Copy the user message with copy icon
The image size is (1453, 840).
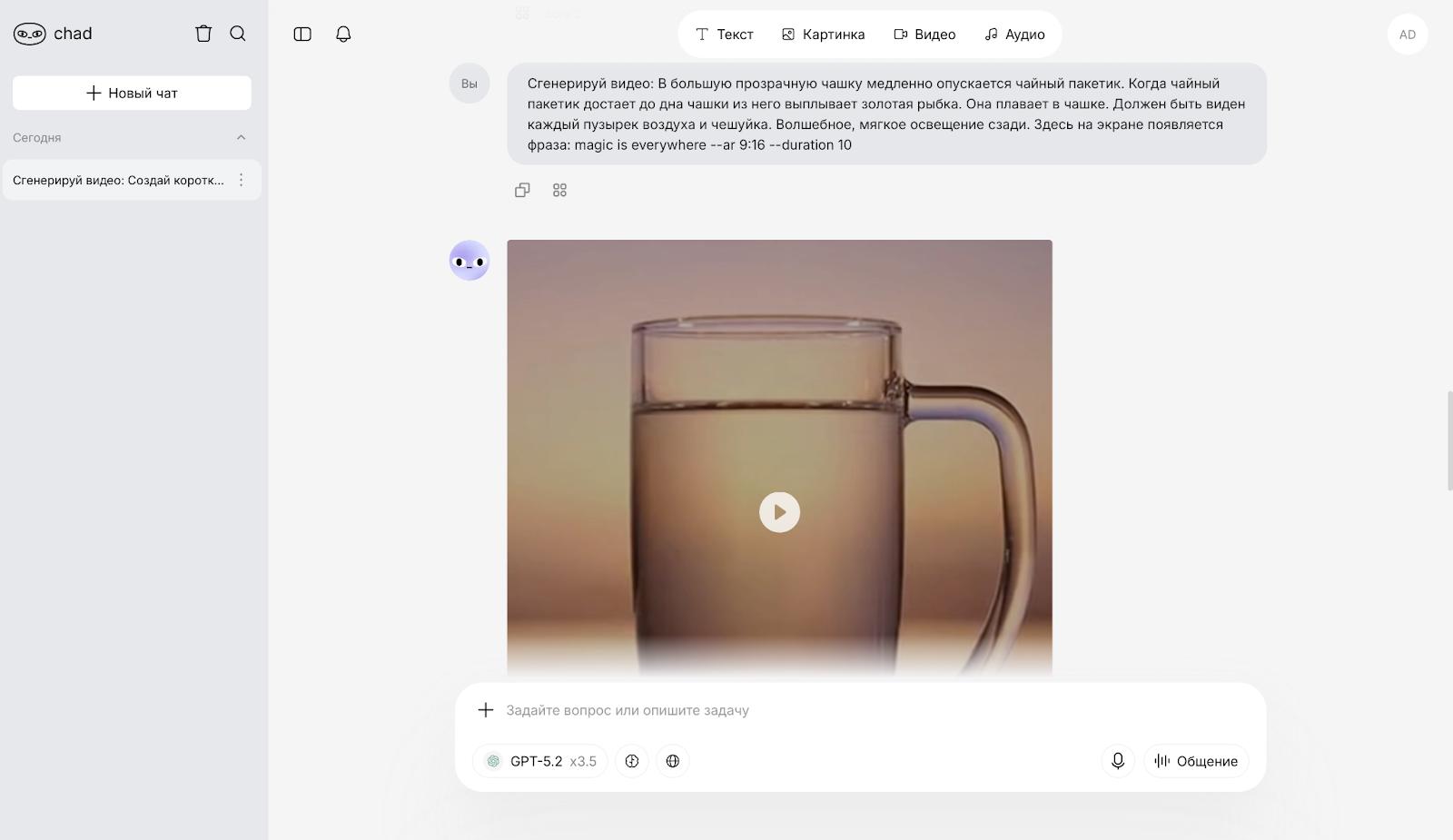[x=522, y=190]
